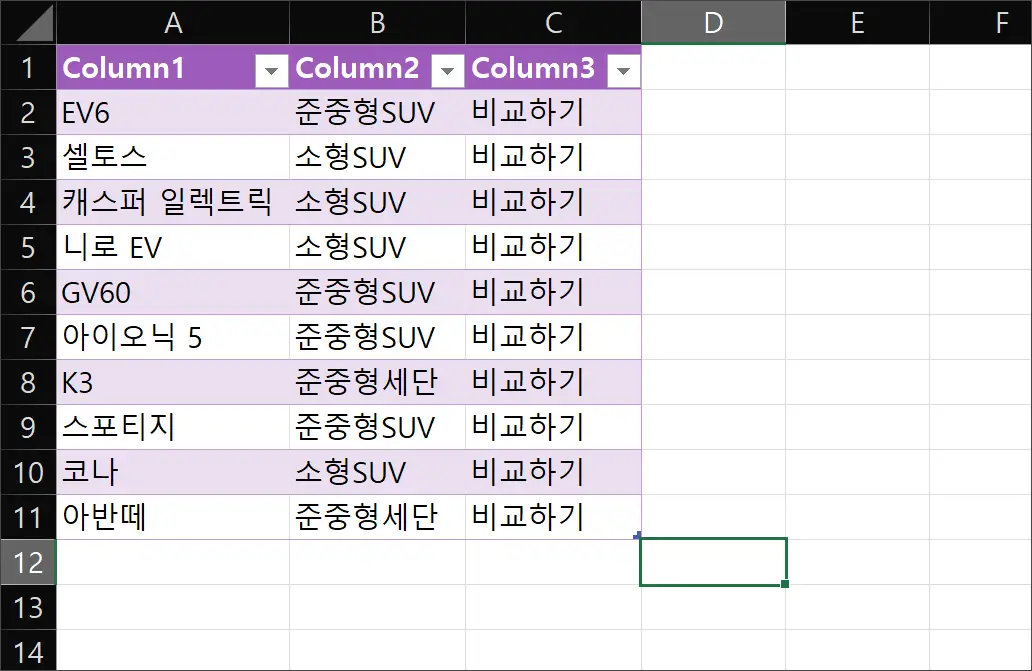The height and width of the screenshot is (671, 1032).
Task: Select the cell containing 아이오닉 5
Action: pos(173,337)
